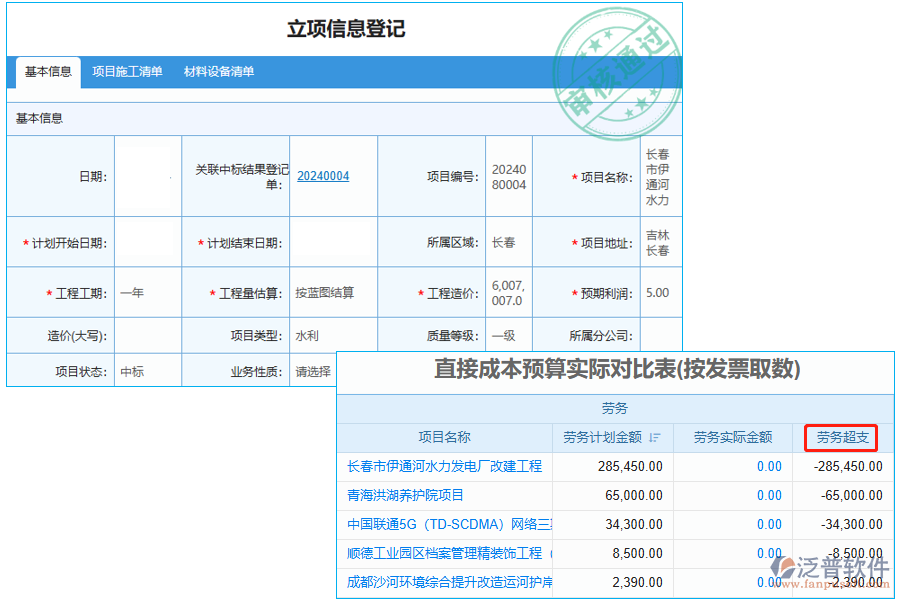This screenshot has height=600, width=900.
Task: Open the 项目施工清单 tab
Action: pyautogui.click(x=127, y=71)
